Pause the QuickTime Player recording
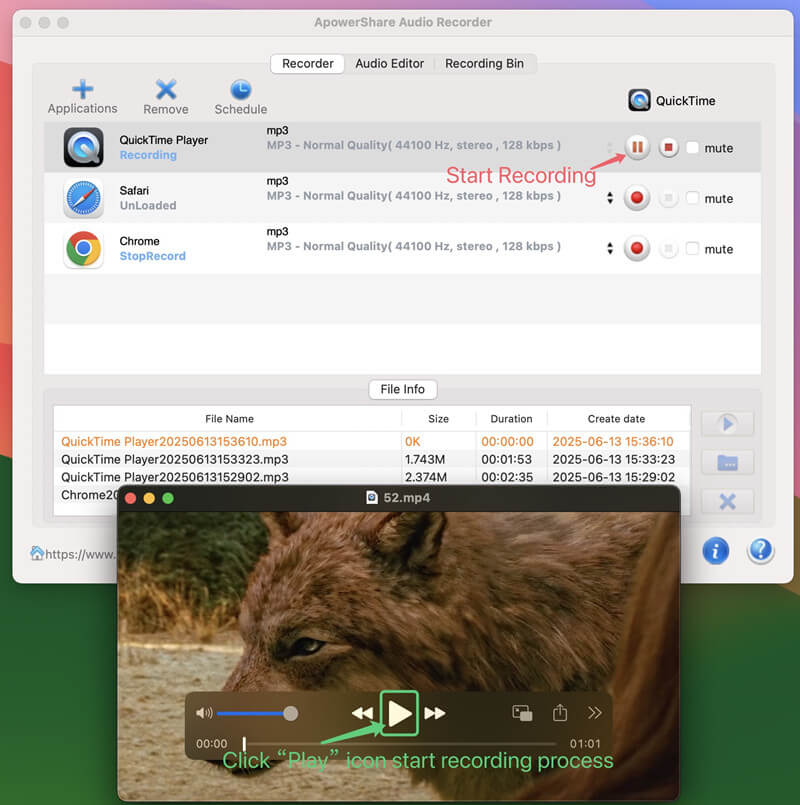The width and height of the screenshot is (800, 805). point(637,148)
